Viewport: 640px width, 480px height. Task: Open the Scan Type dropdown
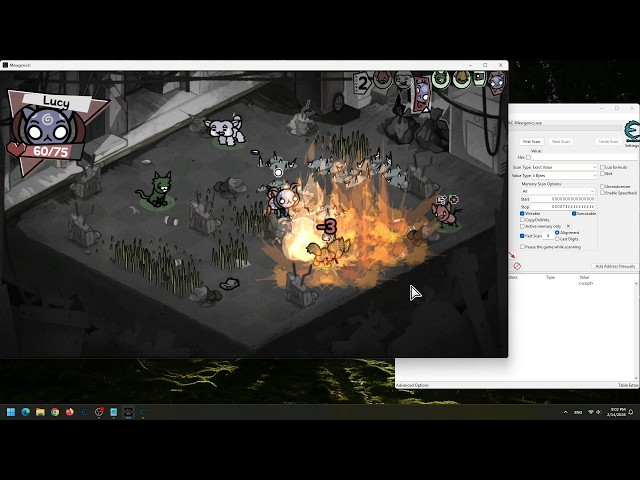(564, 167)
